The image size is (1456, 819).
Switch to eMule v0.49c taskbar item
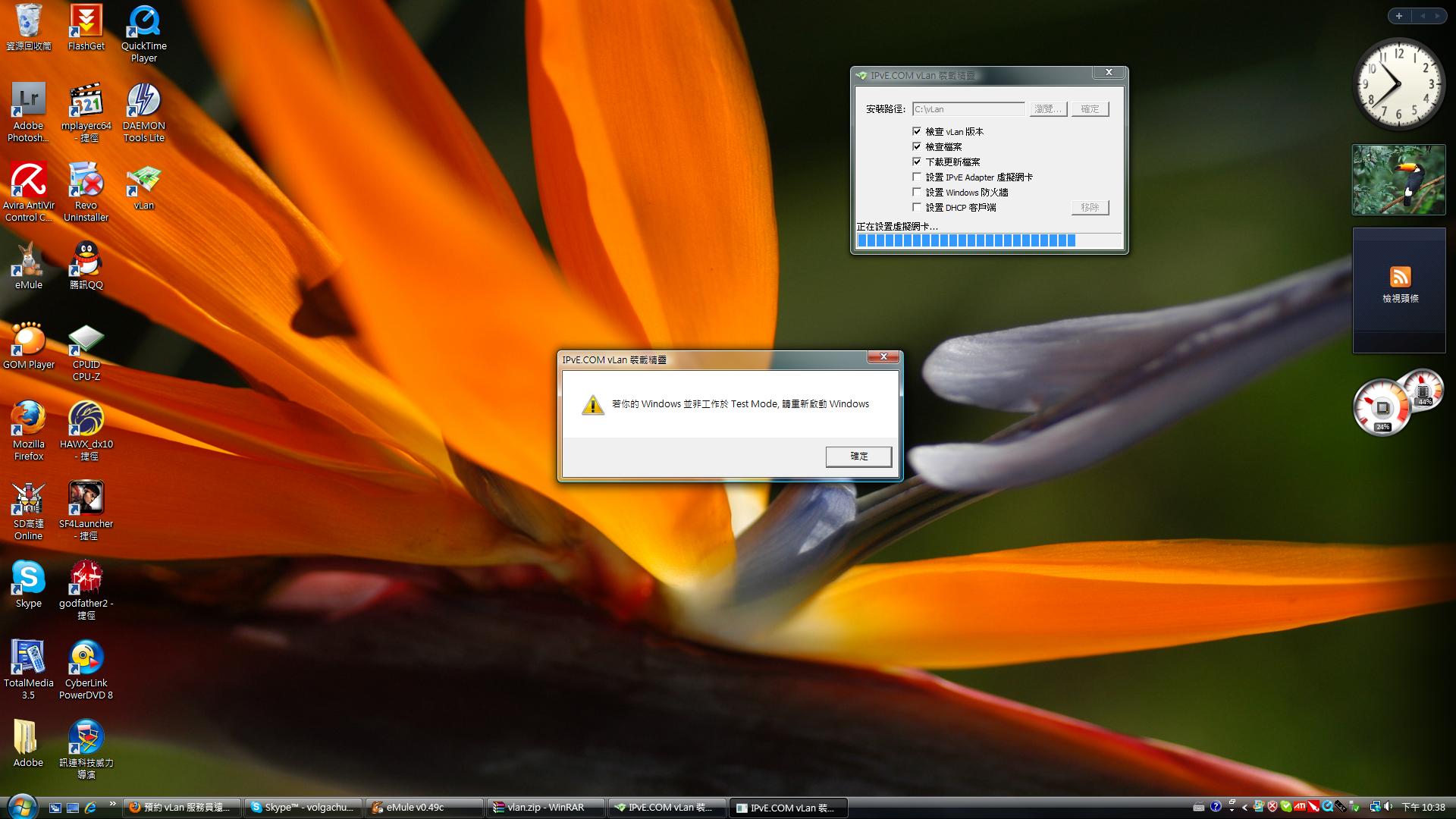click(x=424, y=808)
